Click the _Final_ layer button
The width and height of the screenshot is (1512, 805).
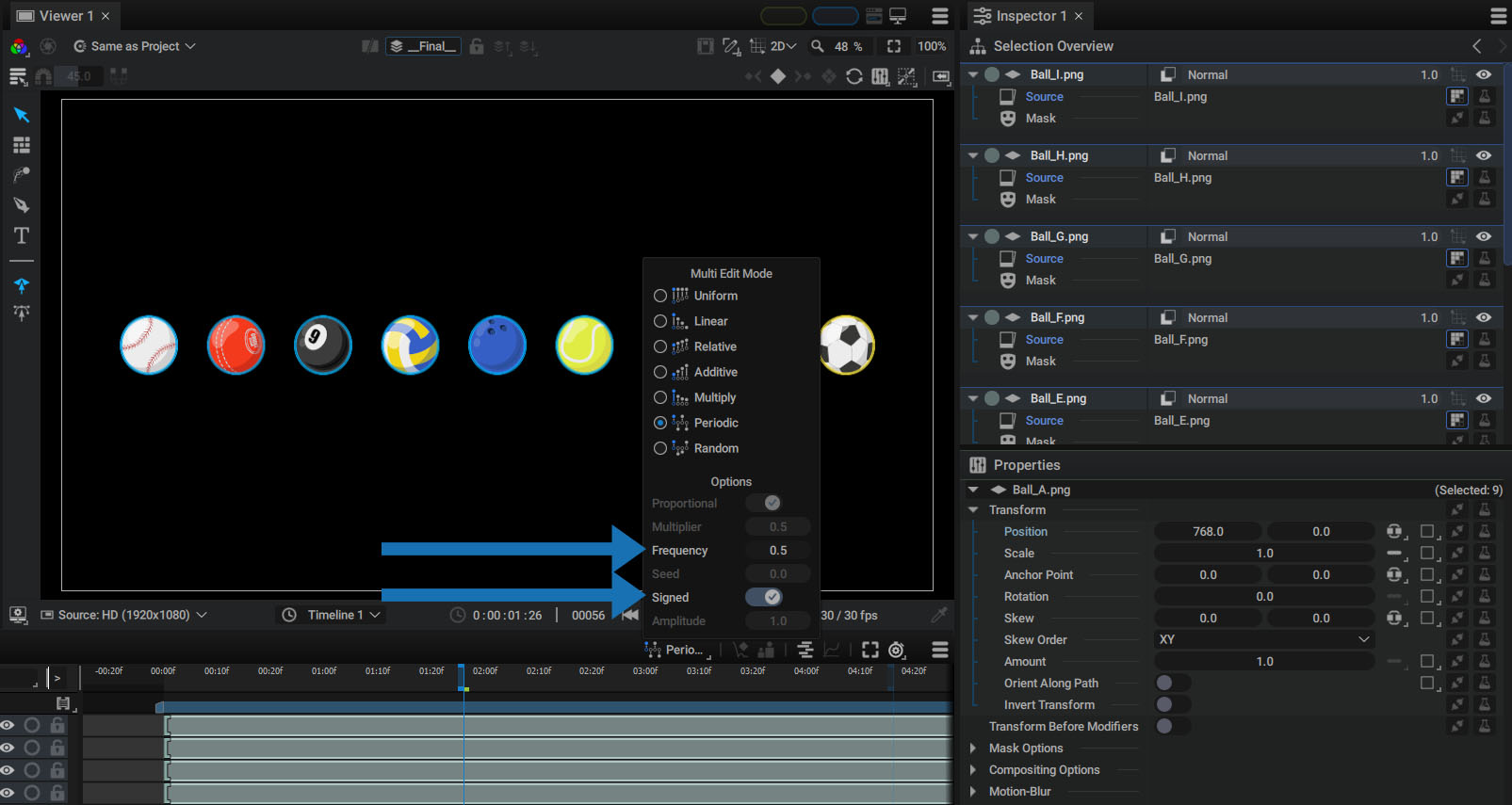click(x=423, y=46)
